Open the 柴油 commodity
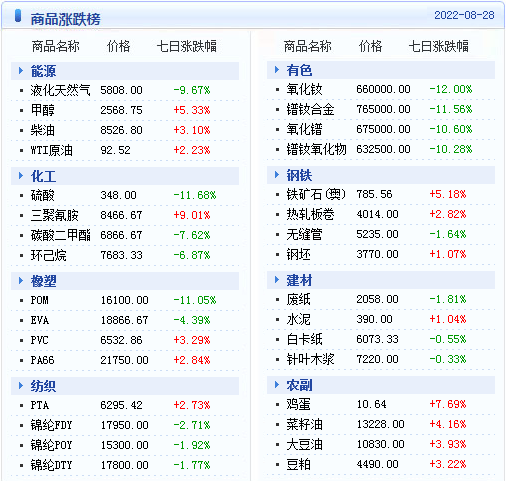 click(42, 130)
